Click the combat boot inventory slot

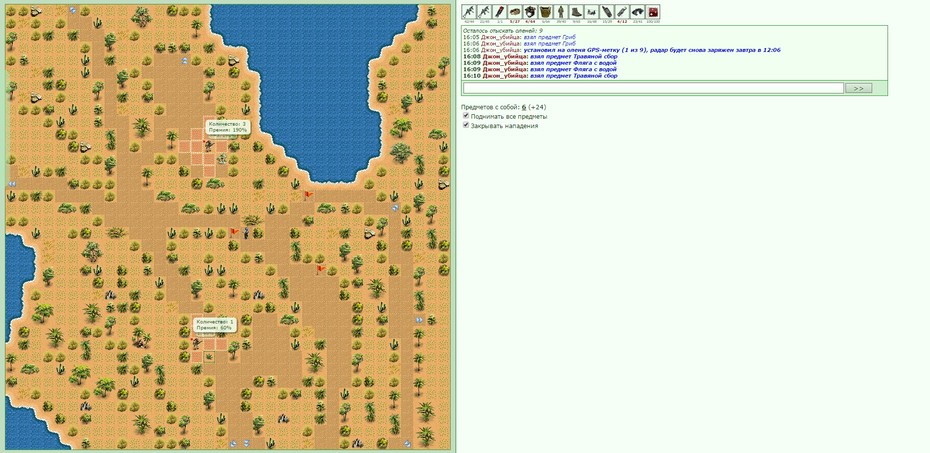(x=577, y=12)
